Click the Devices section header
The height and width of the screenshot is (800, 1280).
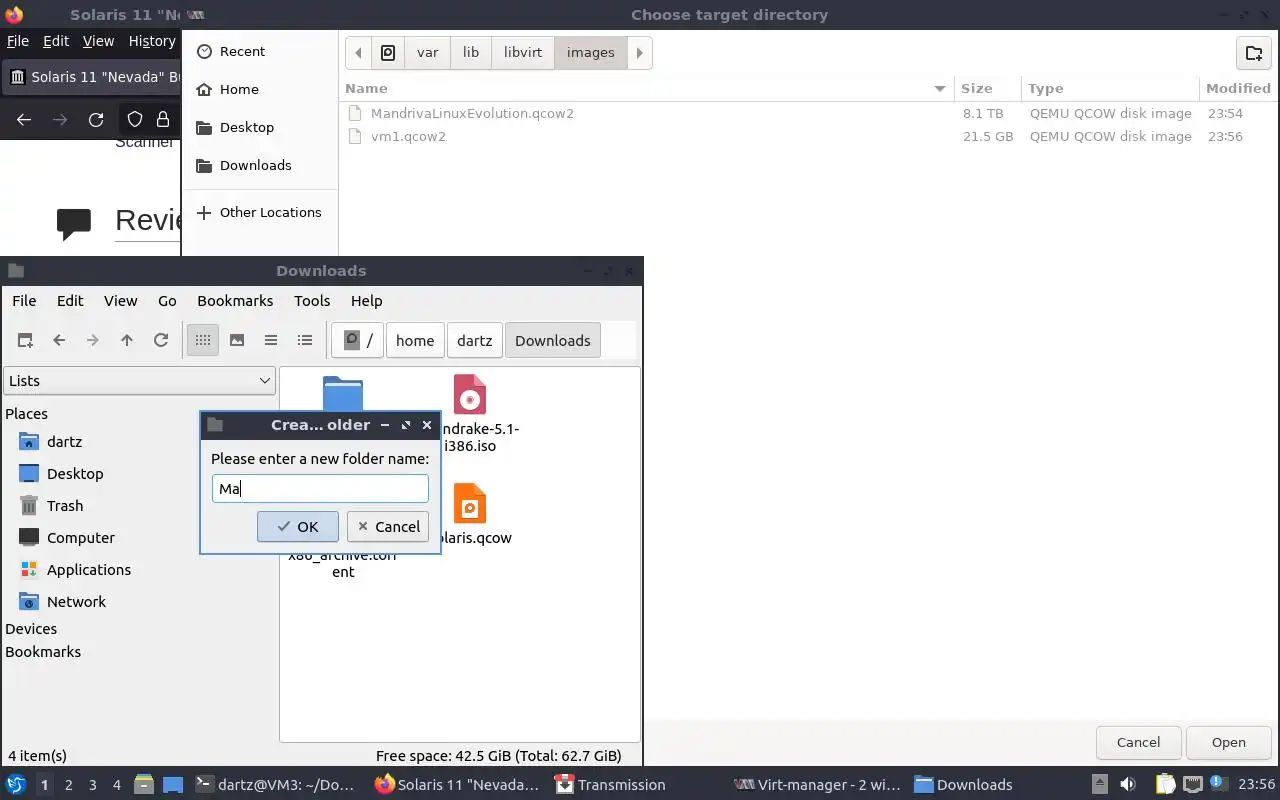point(31,628)
